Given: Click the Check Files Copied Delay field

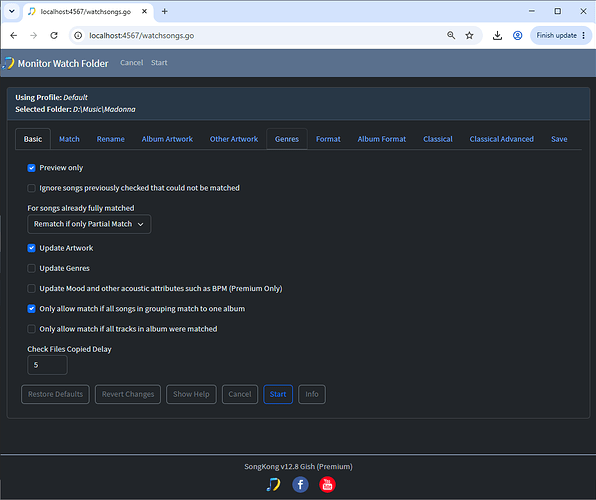Looking at the screenshot, I should [48, 365].
